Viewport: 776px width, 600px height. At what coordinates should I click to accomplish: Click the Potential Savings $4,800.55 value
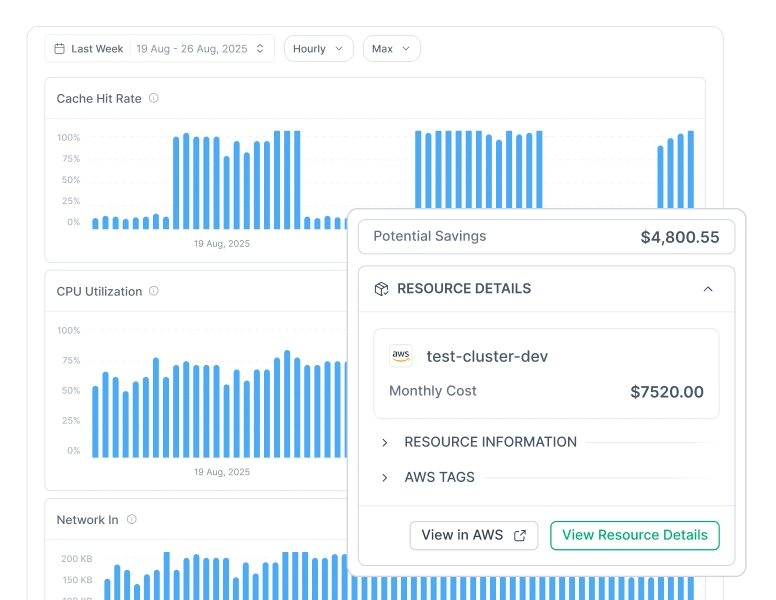[x=679, y=237]
